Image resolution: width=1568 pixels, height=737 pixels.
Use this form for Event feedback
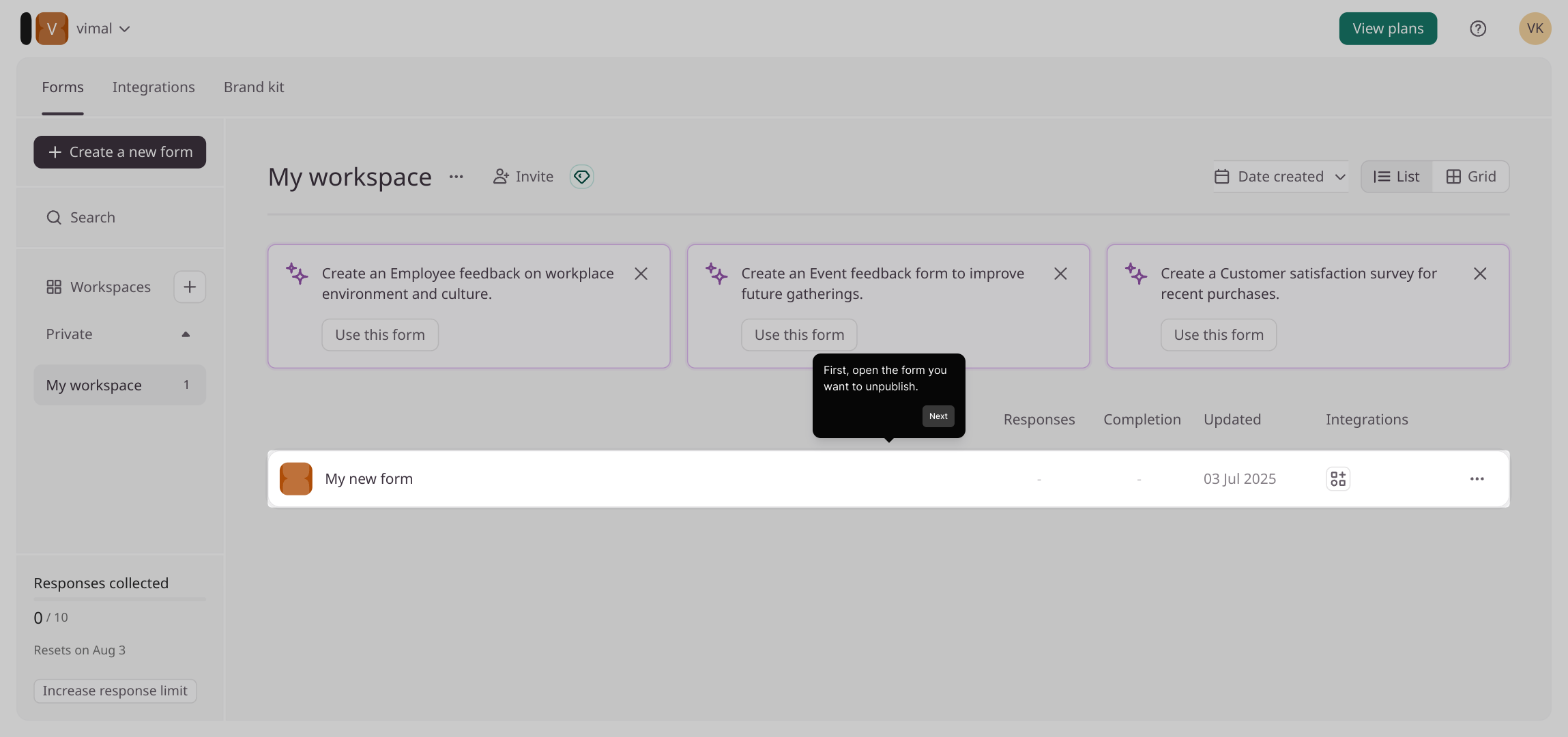800,335
